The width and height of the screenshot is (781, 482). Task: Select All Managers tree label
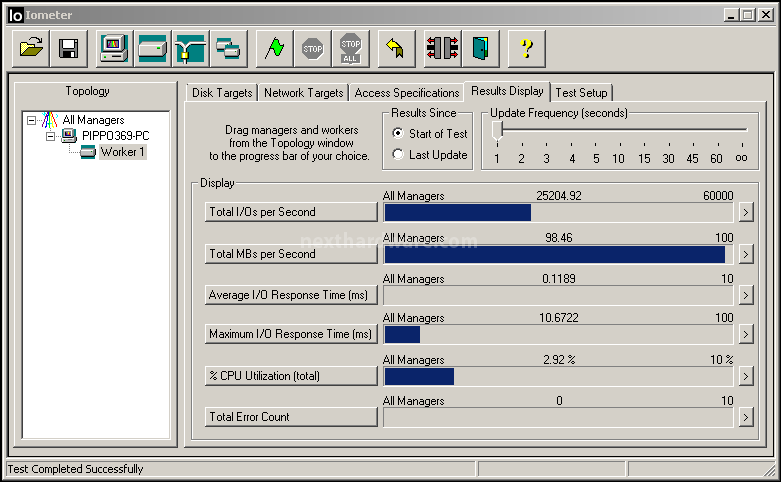93,120
